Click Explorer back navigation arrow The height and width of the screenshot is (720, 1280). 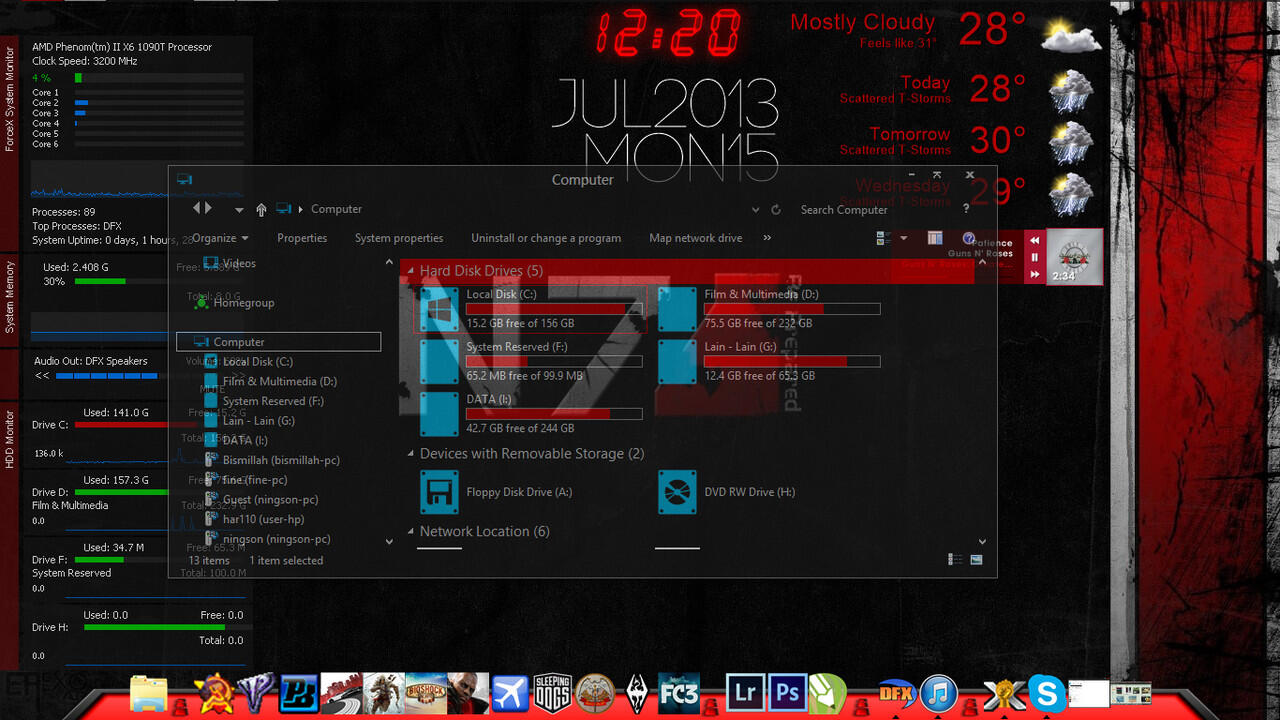pos(197,208)
